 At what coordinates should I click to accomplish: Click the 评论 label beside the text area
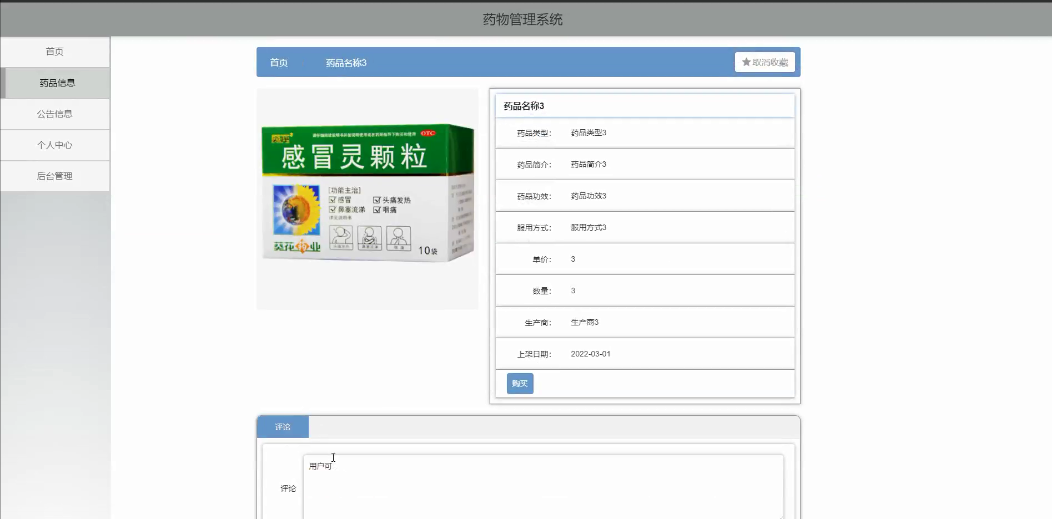[288, 489]
